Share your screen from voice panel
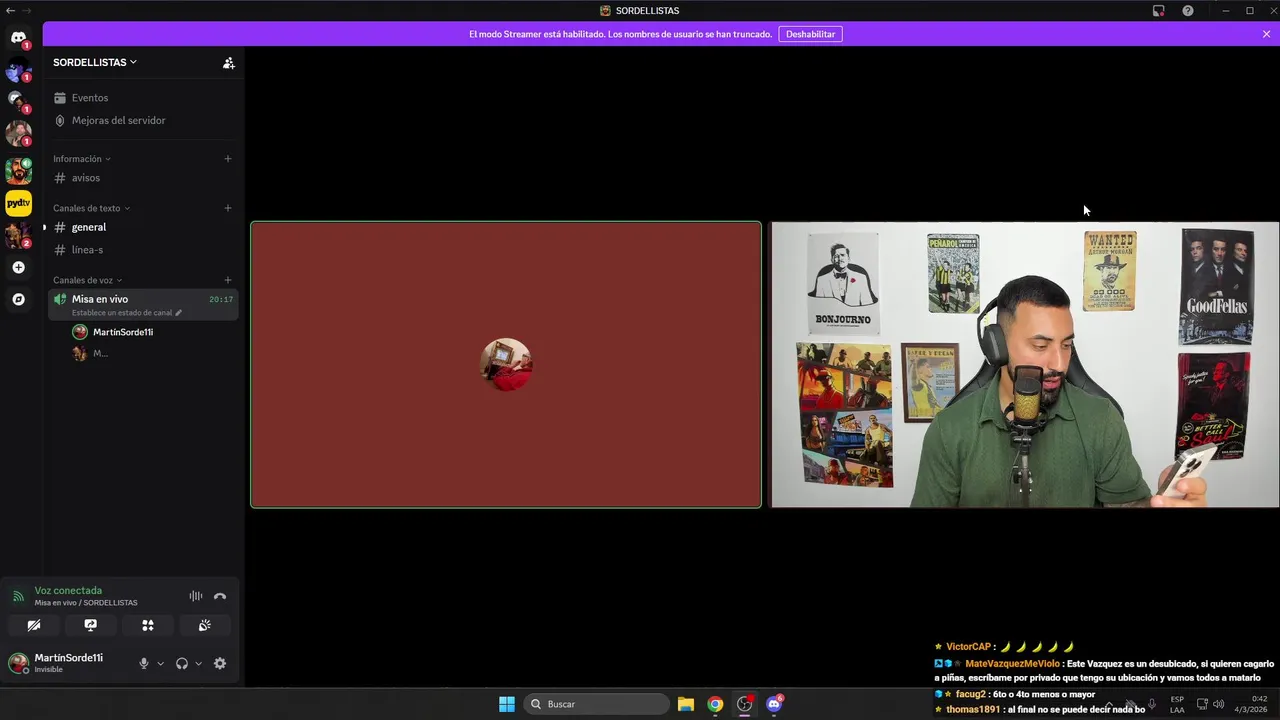 tap(91, 625)
